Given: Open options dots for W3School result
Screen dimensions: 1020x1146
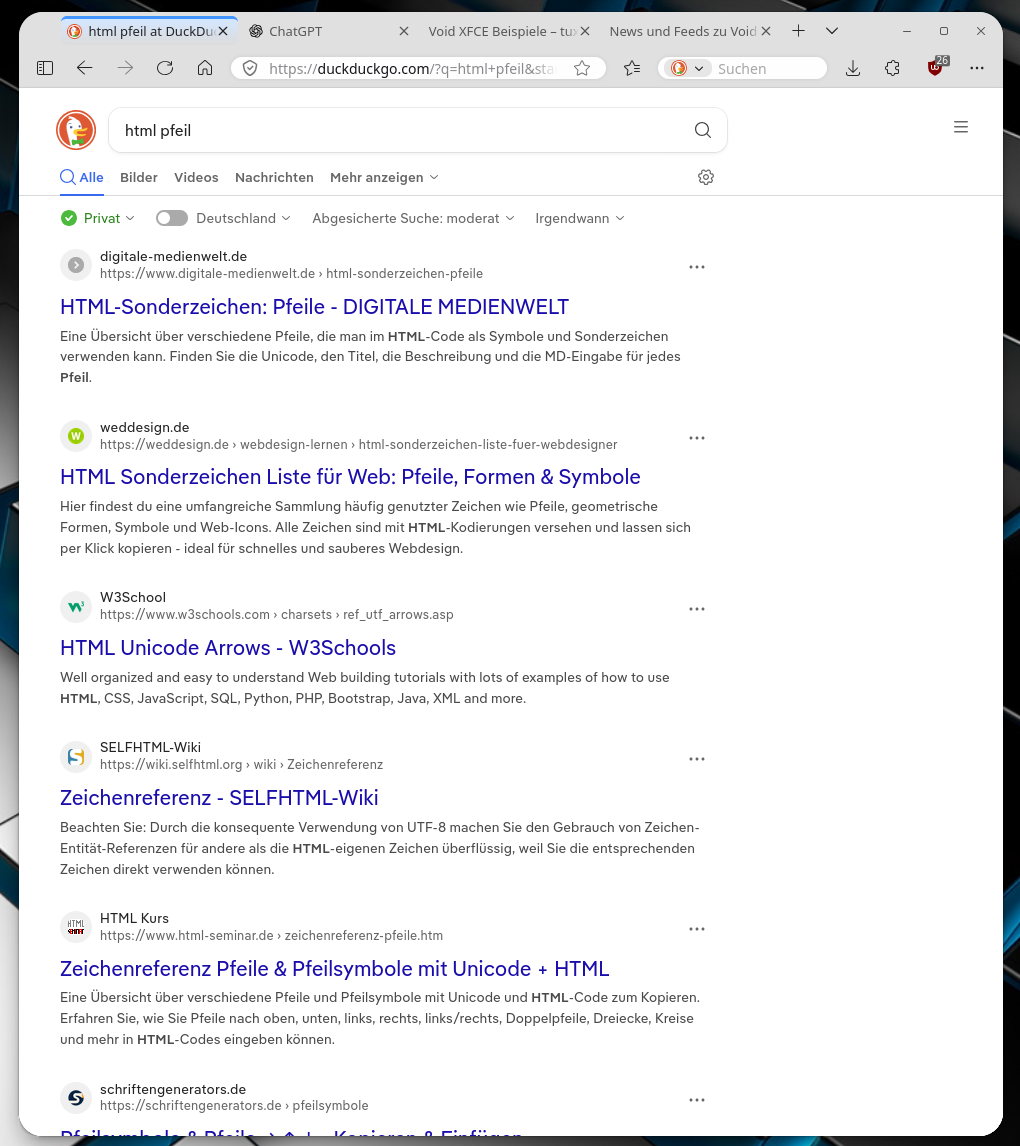Looking at the screenshot, I should [697, 609].
